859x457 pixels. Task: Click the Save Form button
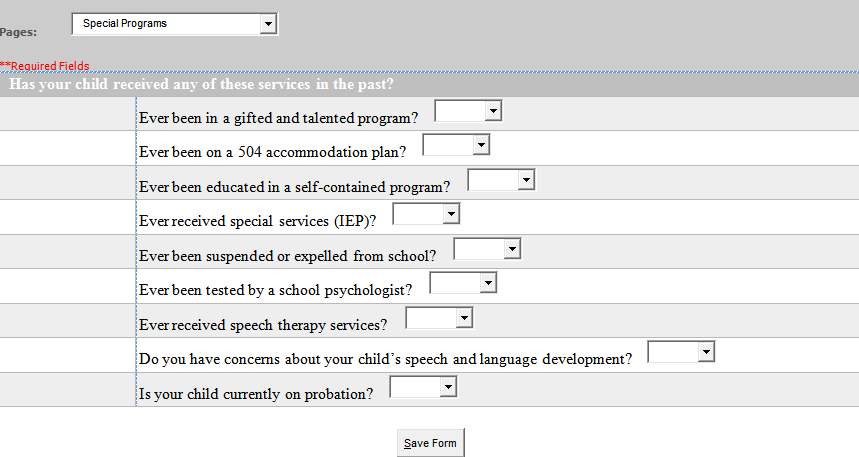click(x=431, y=443)
